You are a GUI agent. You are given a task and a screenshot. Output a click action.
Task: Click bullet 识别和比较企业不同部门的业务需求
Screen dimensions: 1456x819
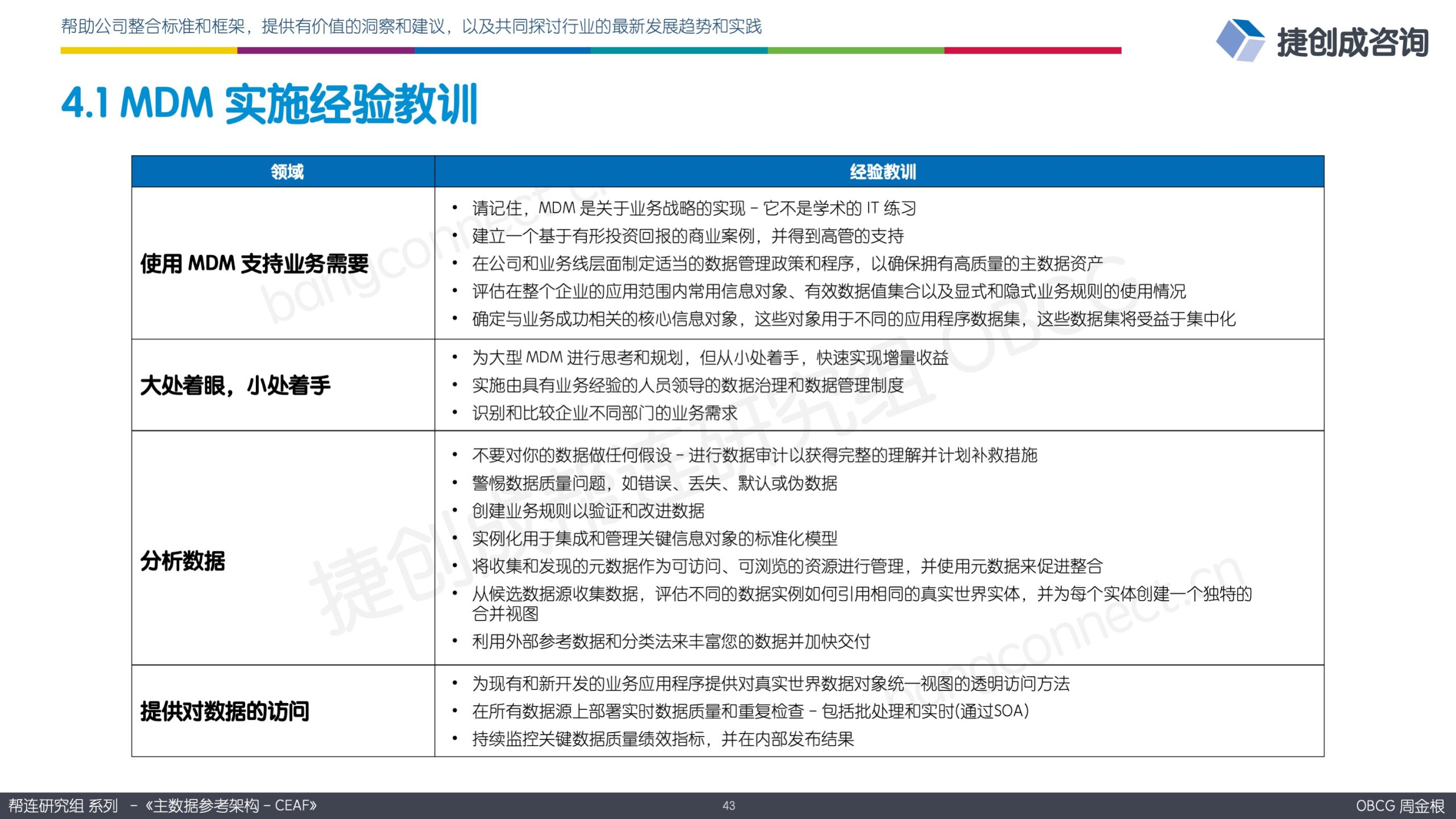605,413
